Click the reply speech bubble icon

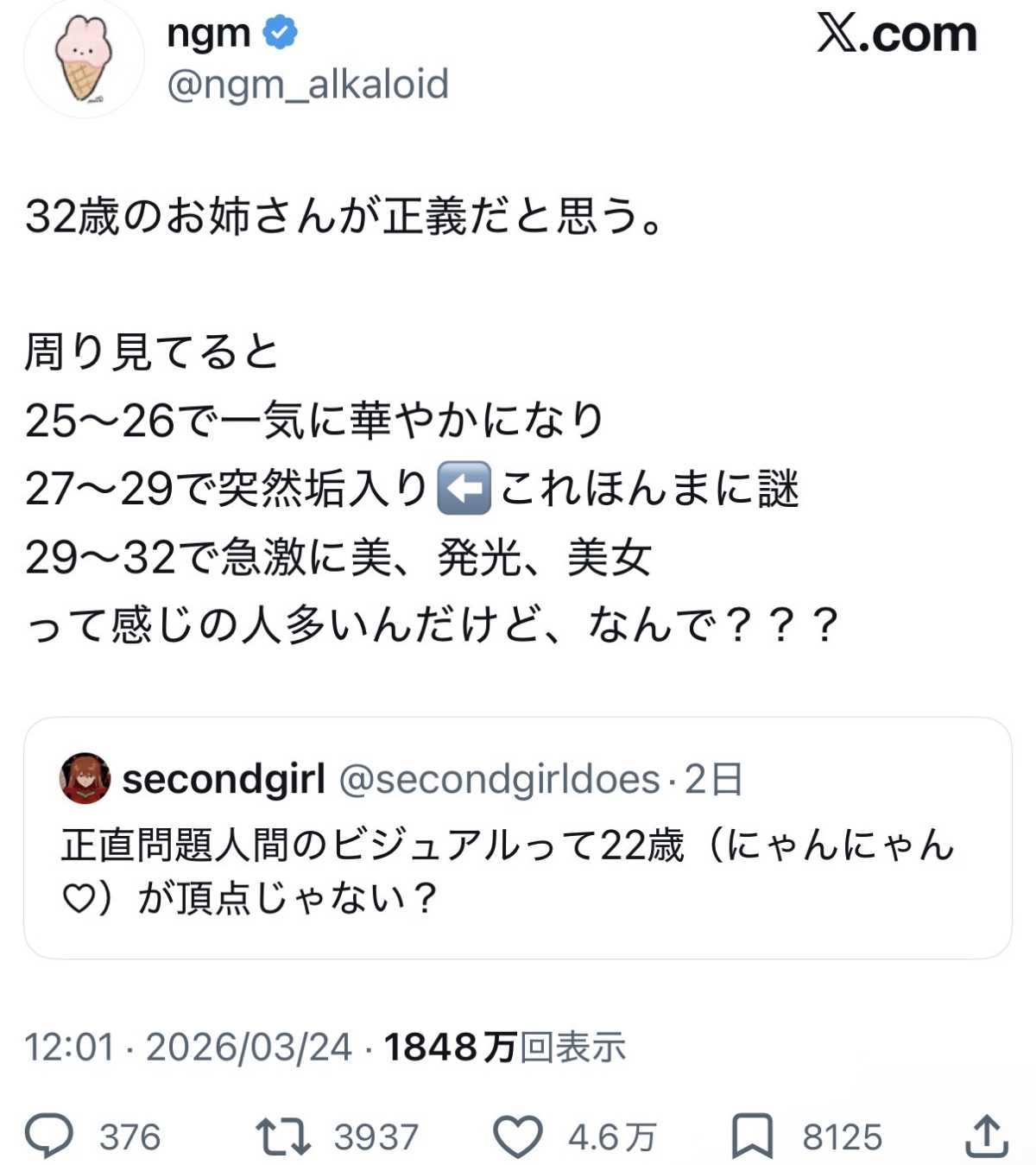click(49, 1137)
